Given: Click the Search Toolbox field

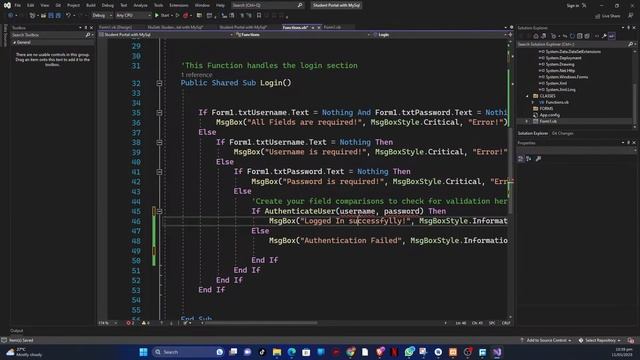Looking at the screenshot, I should tap(52, 35).
